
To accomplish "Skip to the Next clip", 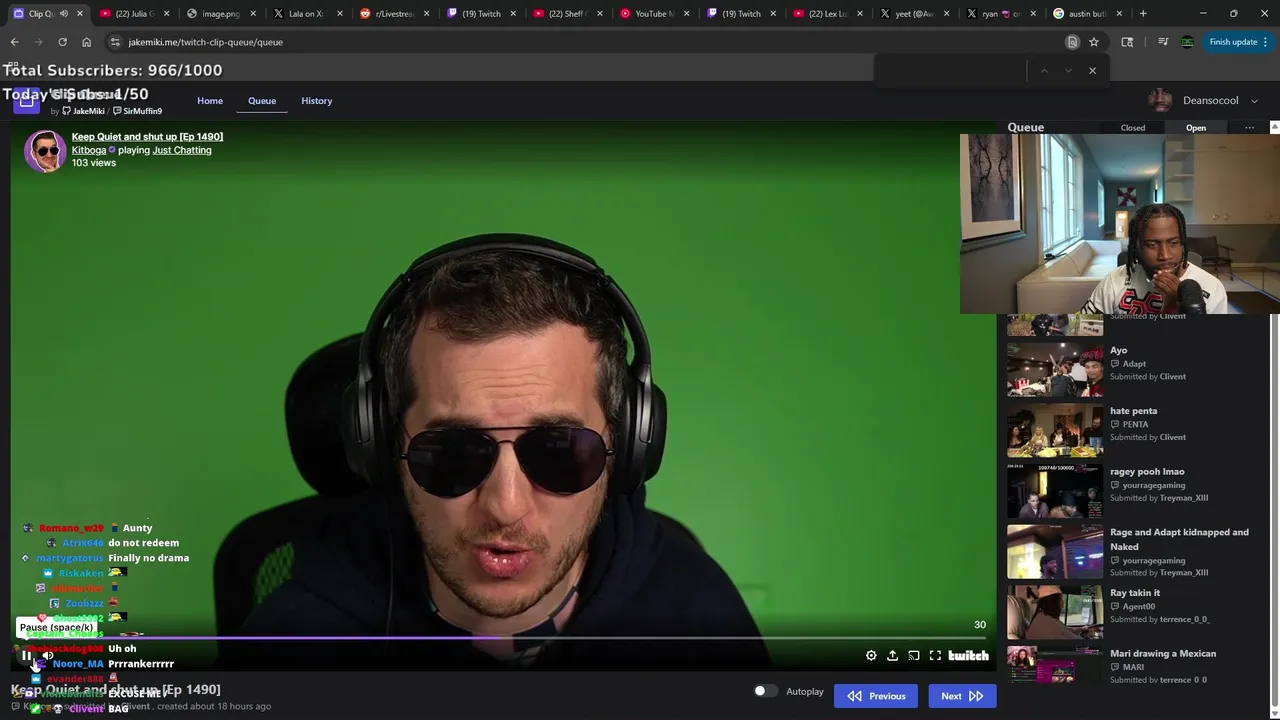I will coord(962,696).
